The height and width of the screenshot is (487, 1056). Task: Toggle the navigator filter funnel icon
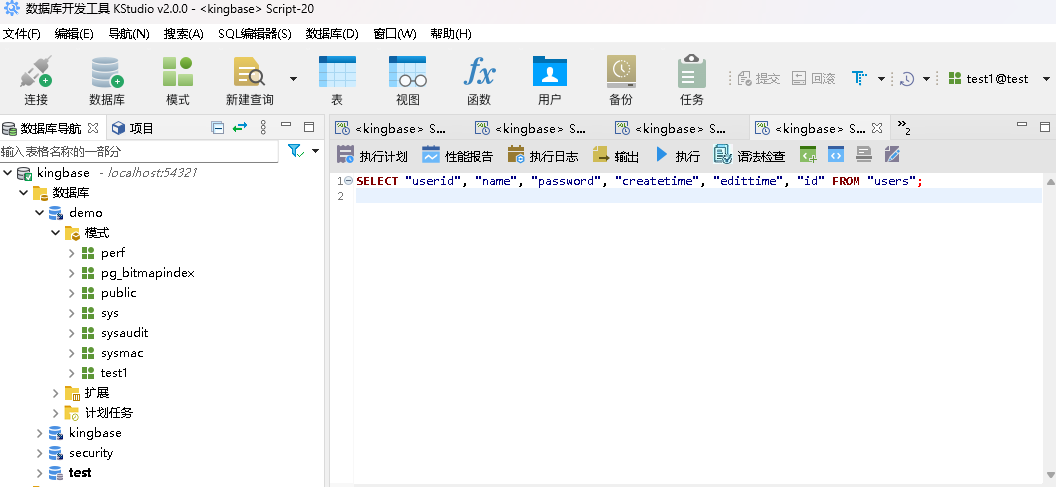pyautogui.click(x=296, y=151)
